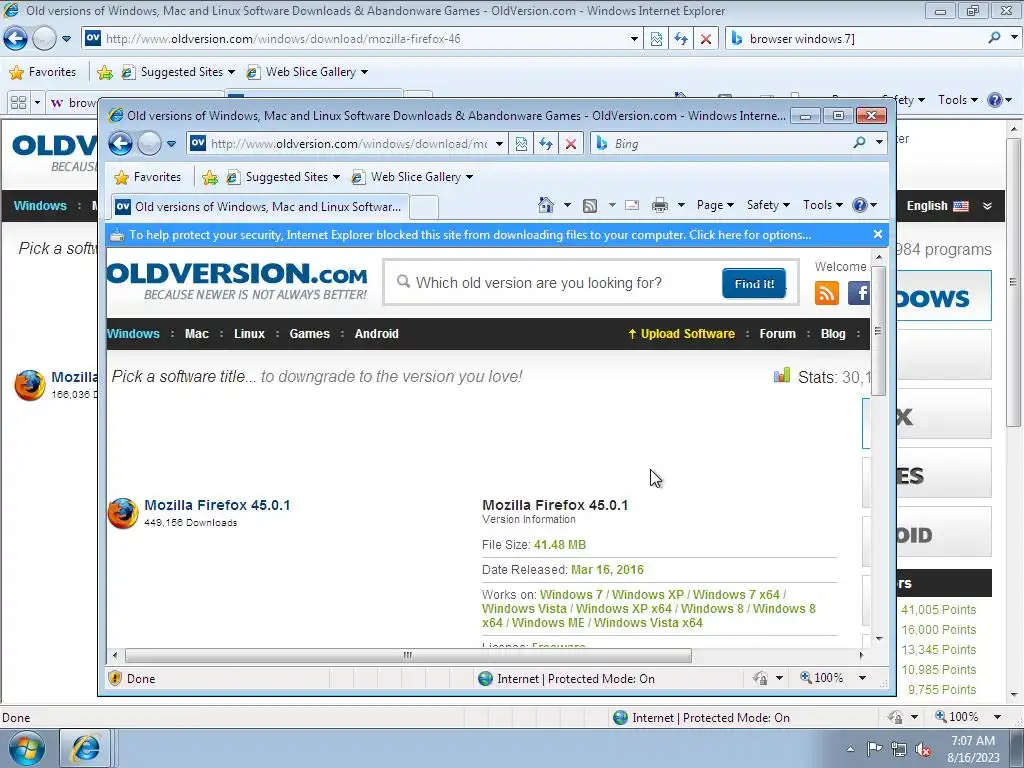Click the Find it! button
Screen dimensions: 1024x768
pos(754,283)
